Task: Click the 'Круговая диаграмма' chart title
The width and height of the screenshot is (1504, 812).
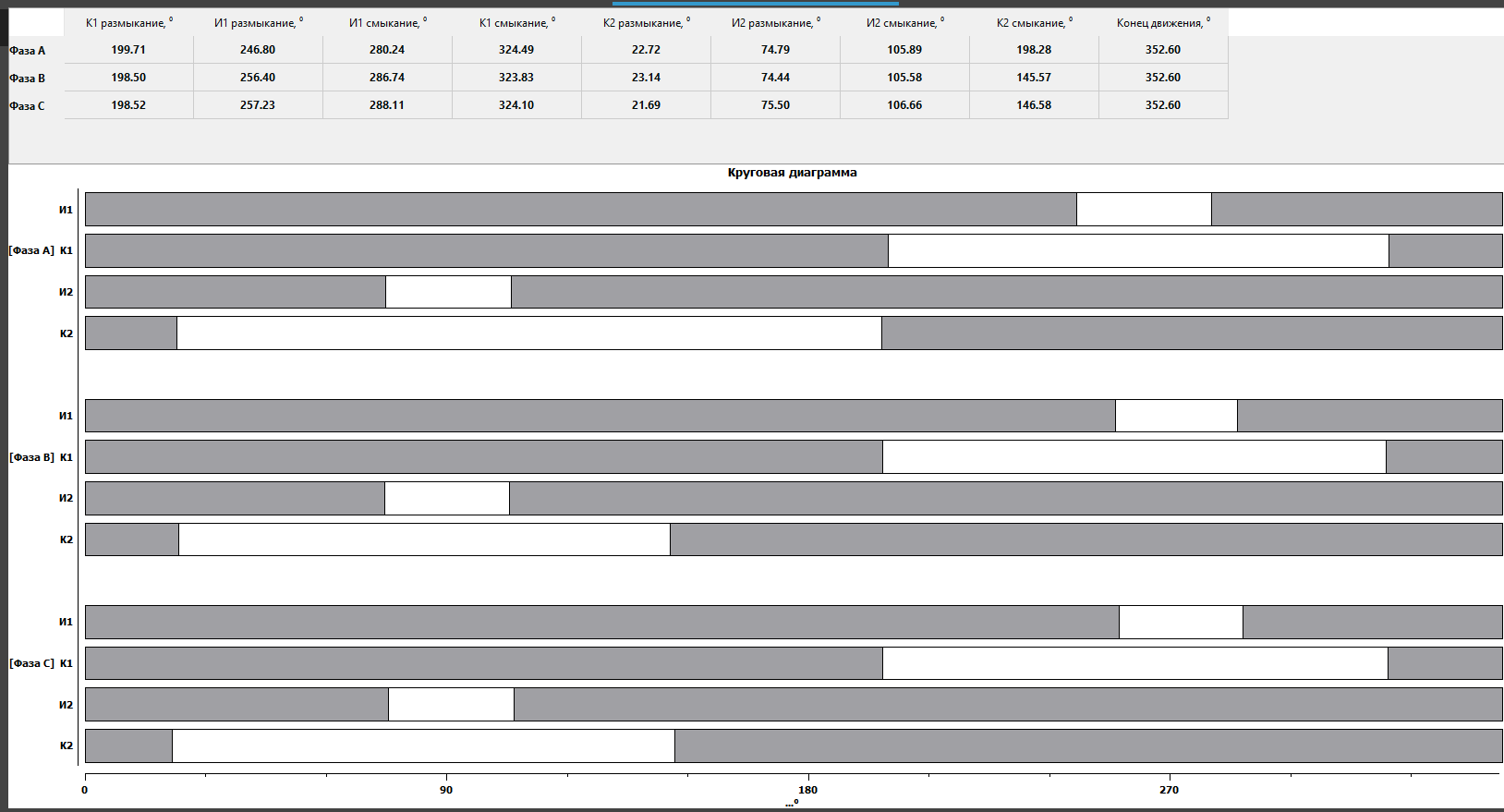Action: coord(792,173)
